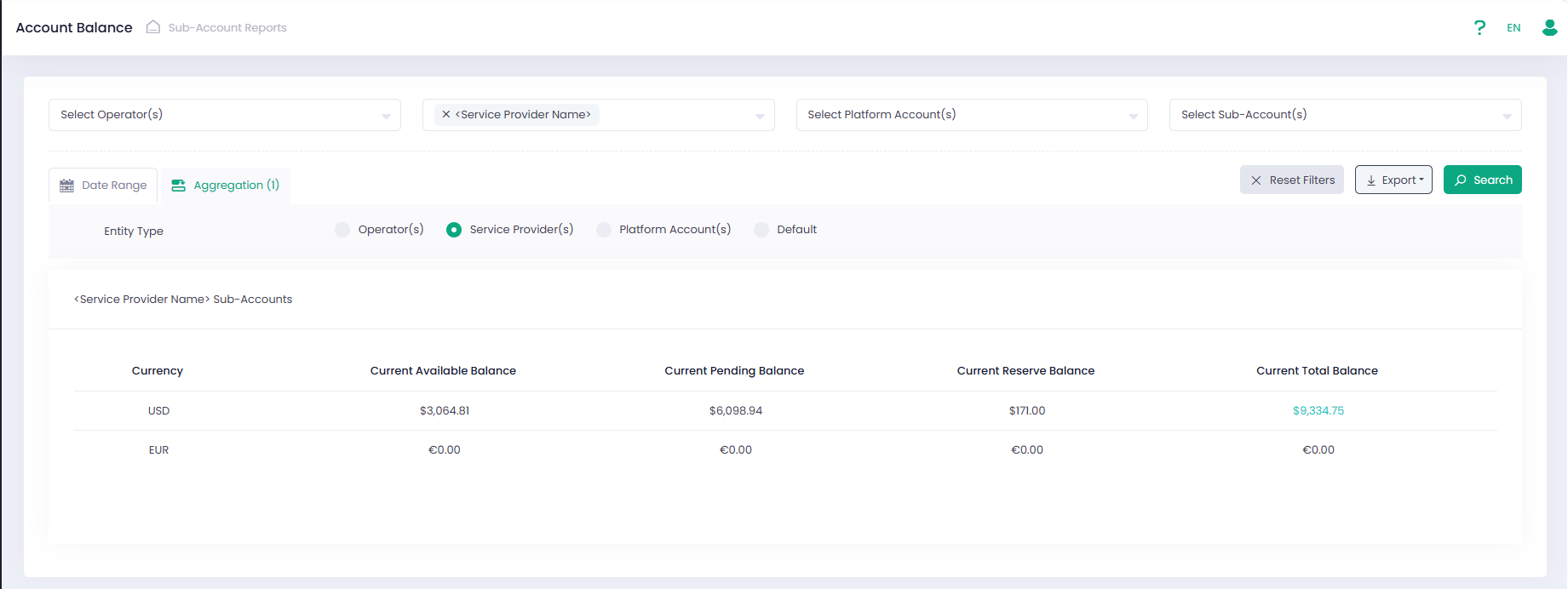Open the Export dropdown button
Screen dimensions: 1568x589
pyautogui.click(x=1393, y=180)
